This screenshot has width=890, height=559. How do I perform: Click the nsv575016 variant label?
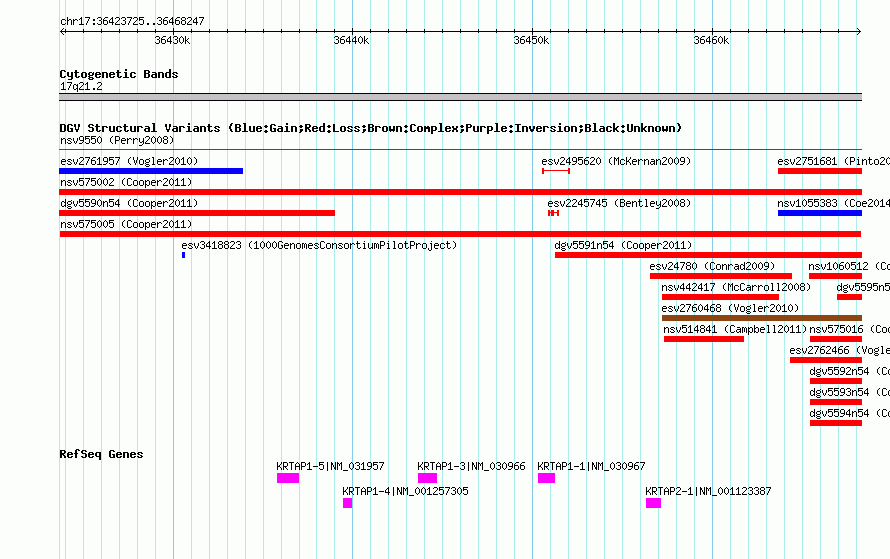[x=849, y=329]
